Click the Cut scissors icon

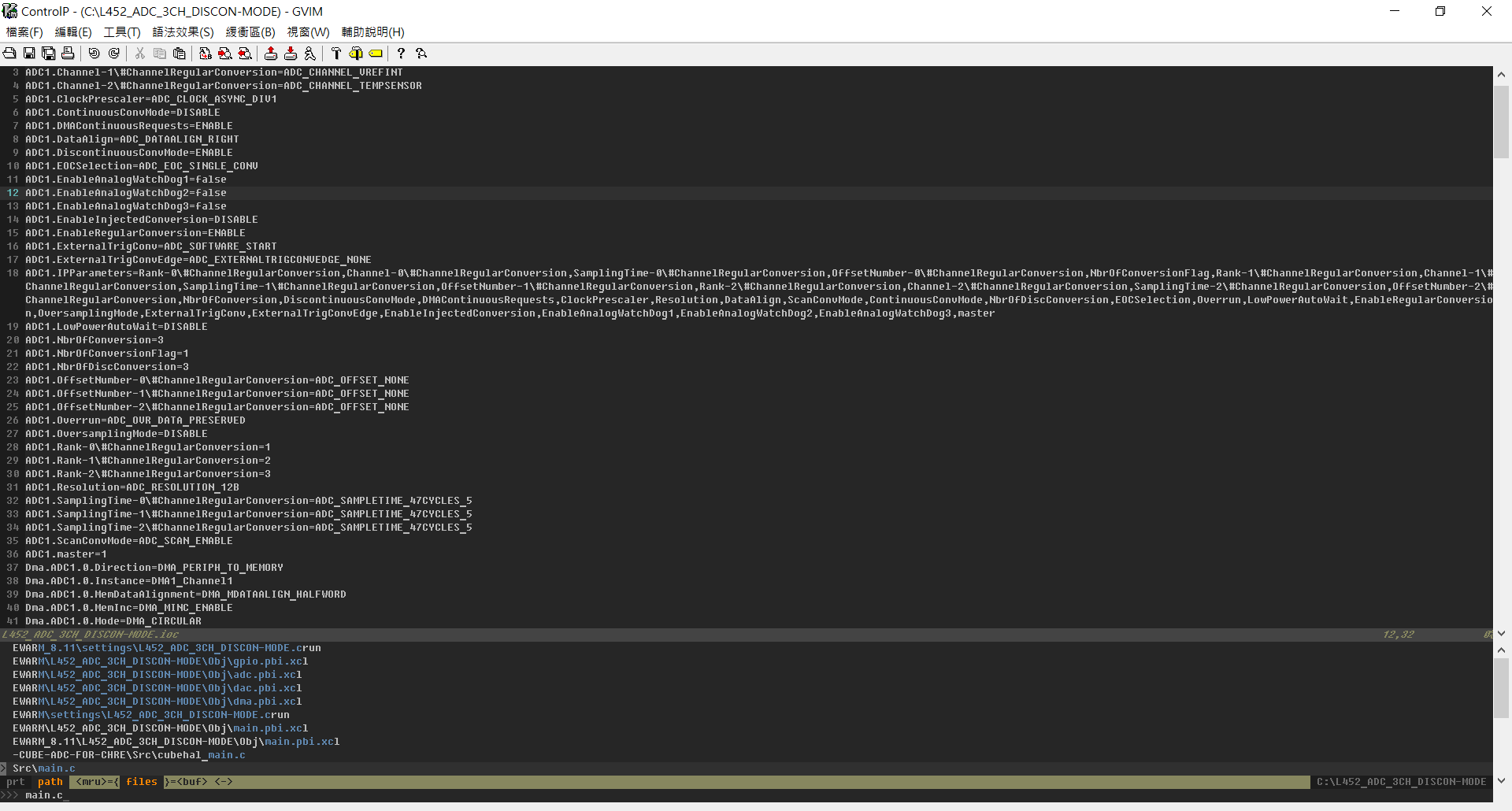[140, 54]
